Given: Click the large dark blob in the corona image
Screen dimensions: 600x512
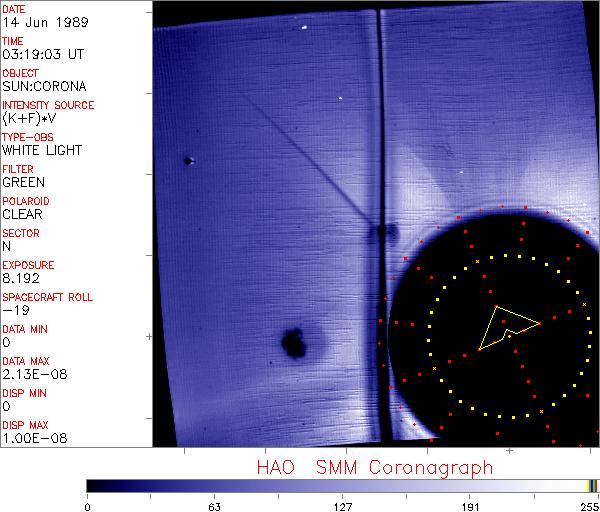Looking at the screenshot, I should 295,343.
